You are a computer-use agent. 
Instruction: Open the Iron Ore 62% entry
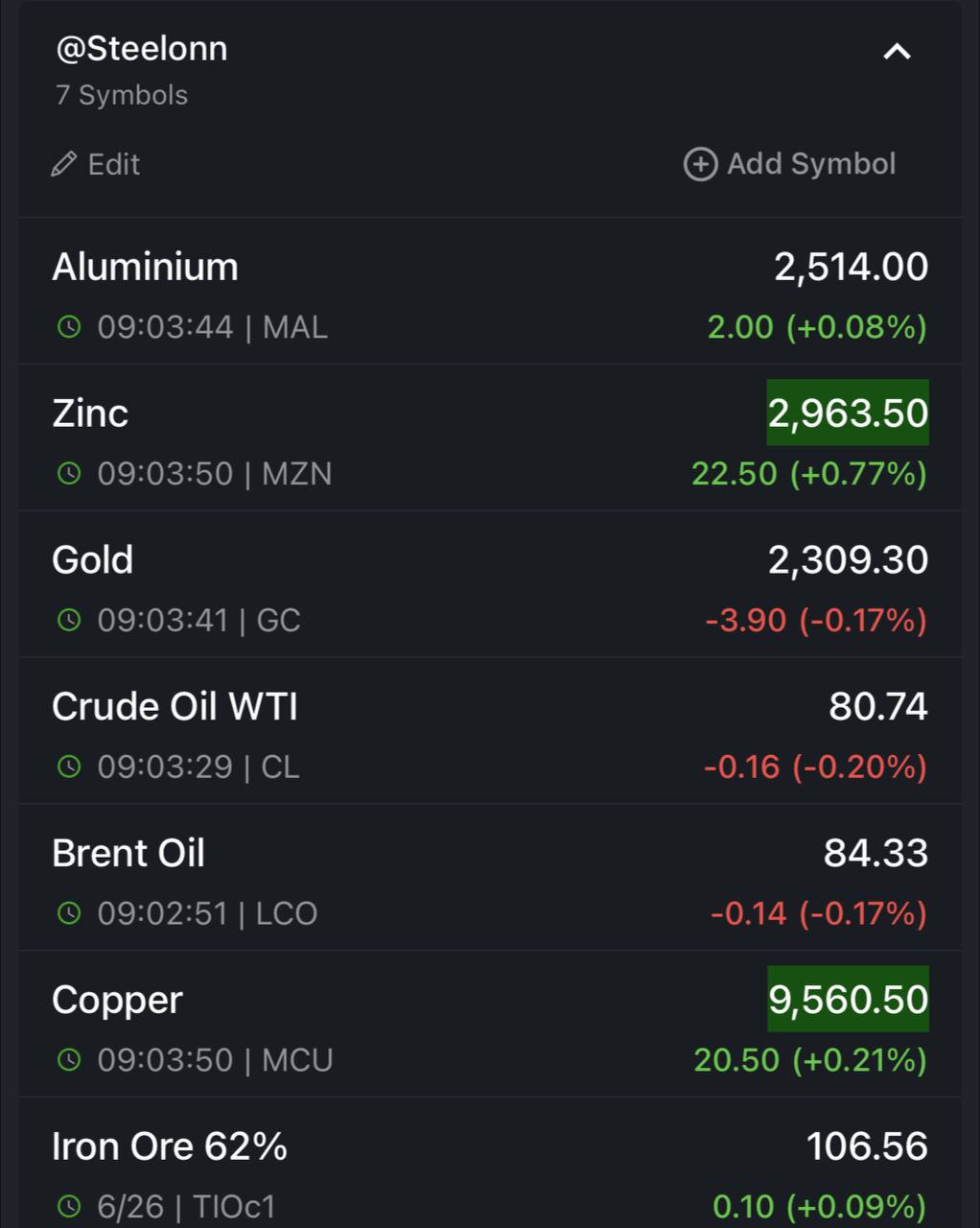490,1164
